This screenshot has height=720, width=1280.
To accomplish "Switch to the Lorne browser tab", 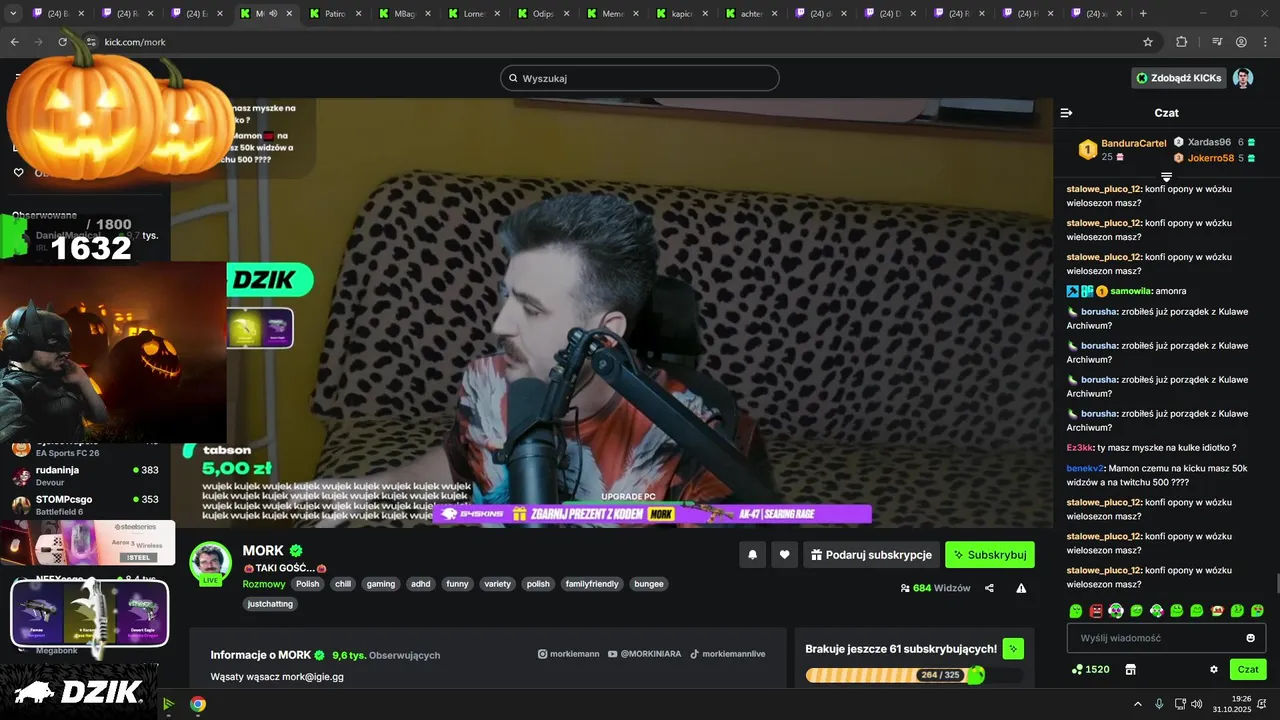I will [x=474, y=14].
